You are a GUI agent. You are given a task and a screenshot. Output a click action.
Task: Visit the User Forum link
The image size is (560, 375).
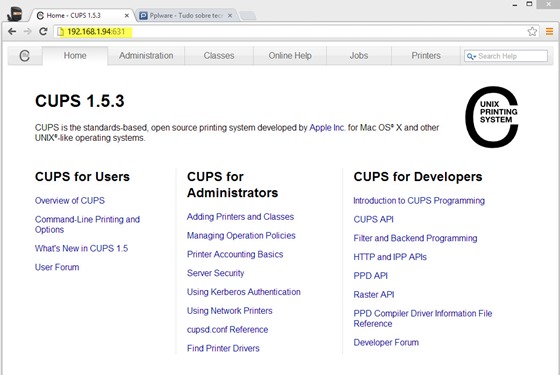(57, 267)
